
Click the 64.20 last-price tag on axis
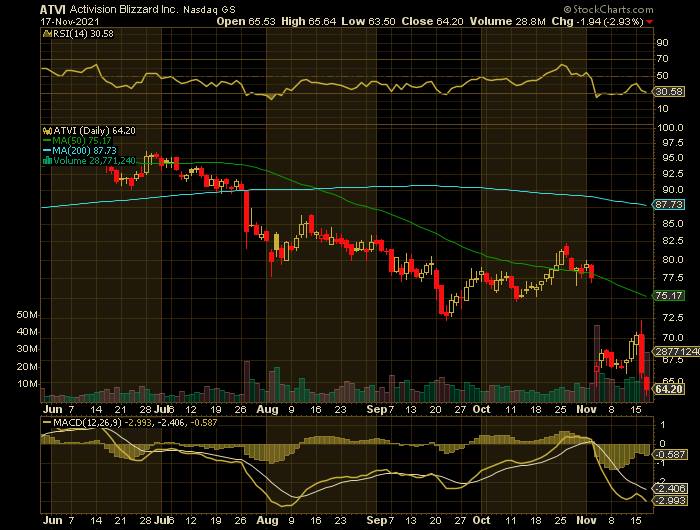pos(669,389)
